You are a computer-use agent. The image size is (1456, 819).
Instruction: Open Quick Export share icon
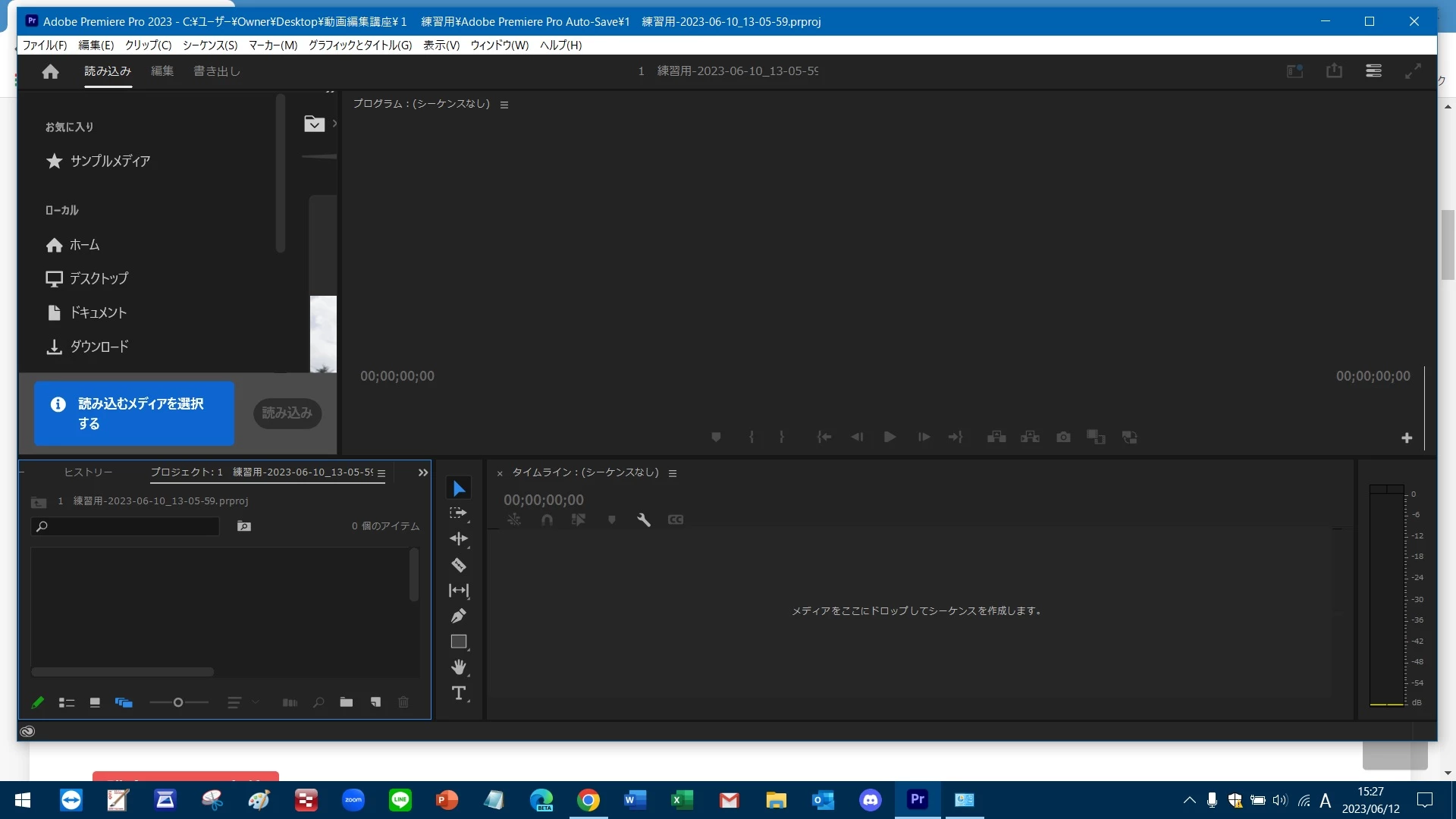coord(1334,71)
